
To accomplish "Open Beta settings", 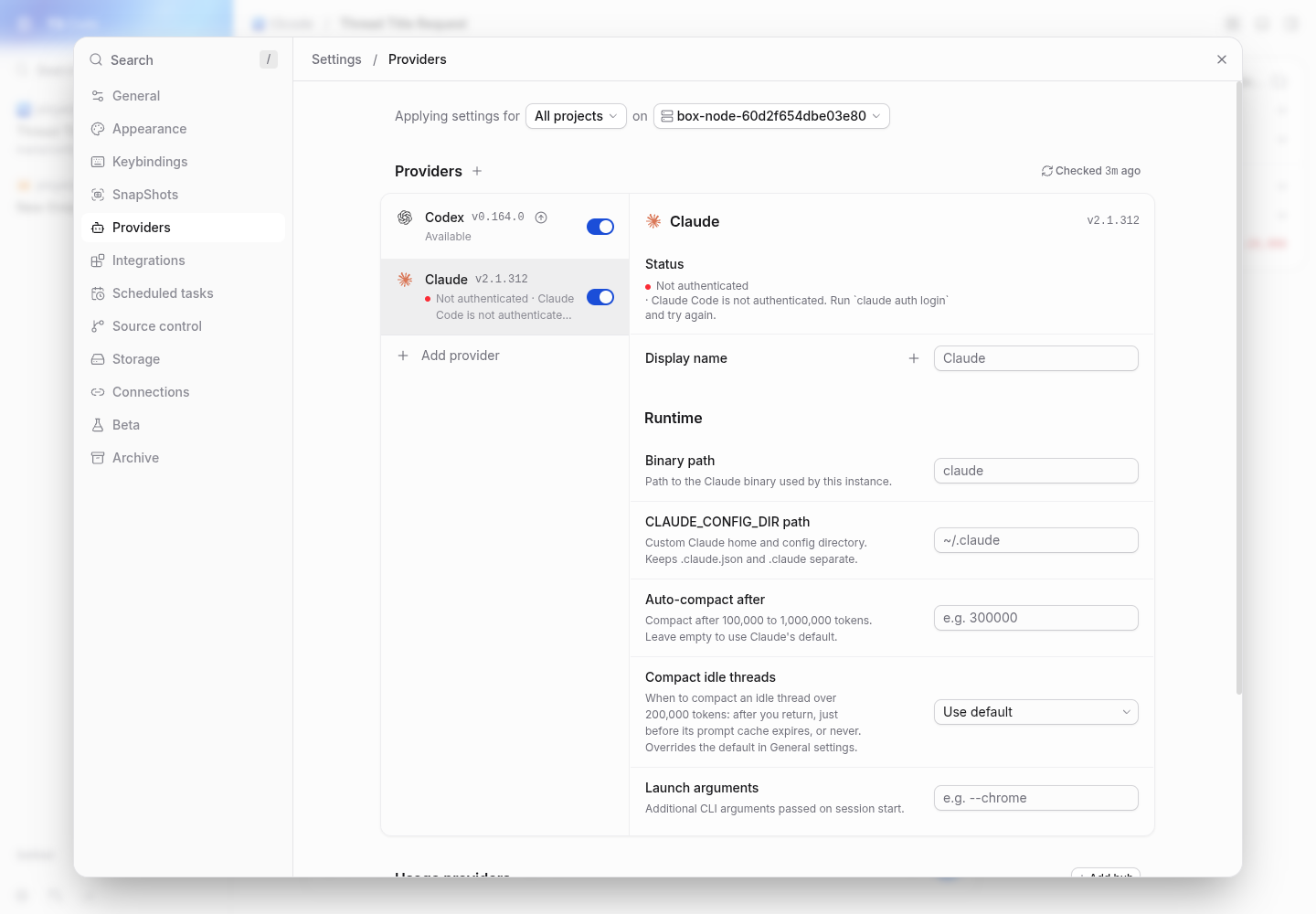I will pyautogui.click(x=183, y=425).
